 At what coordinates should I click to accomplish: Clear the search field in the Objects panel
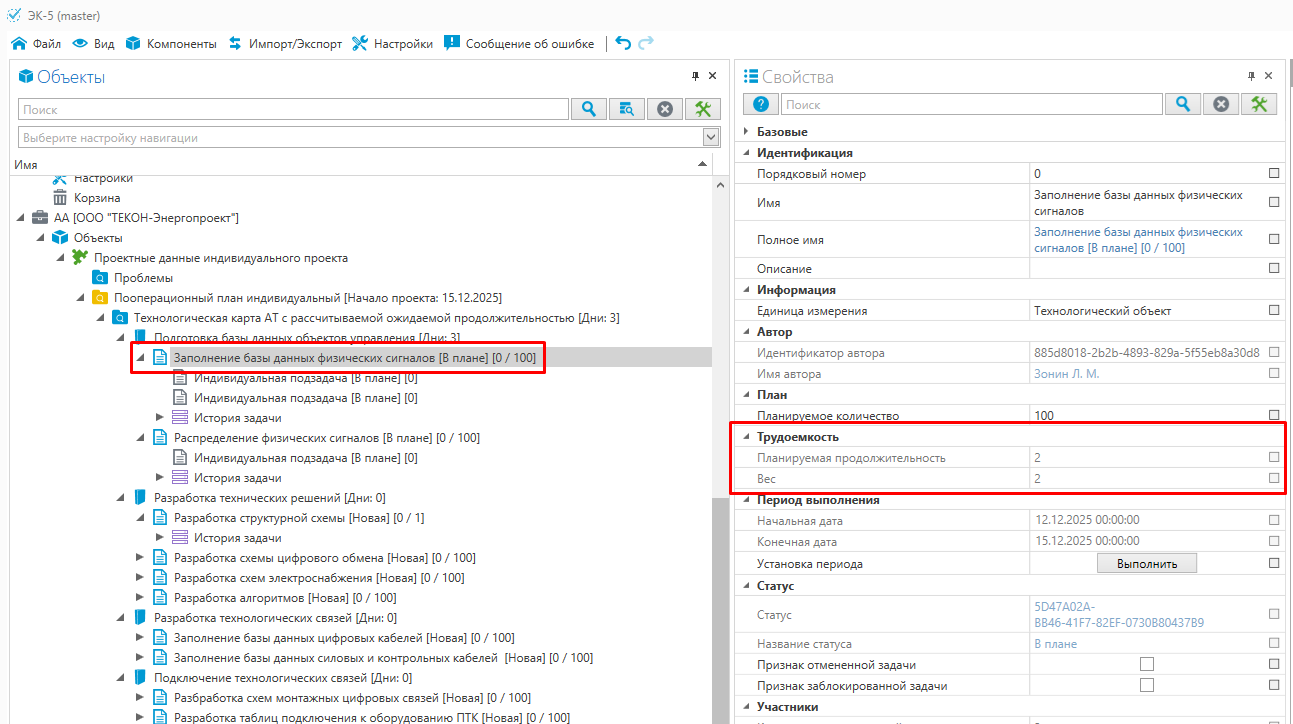[x=665, y=109]
